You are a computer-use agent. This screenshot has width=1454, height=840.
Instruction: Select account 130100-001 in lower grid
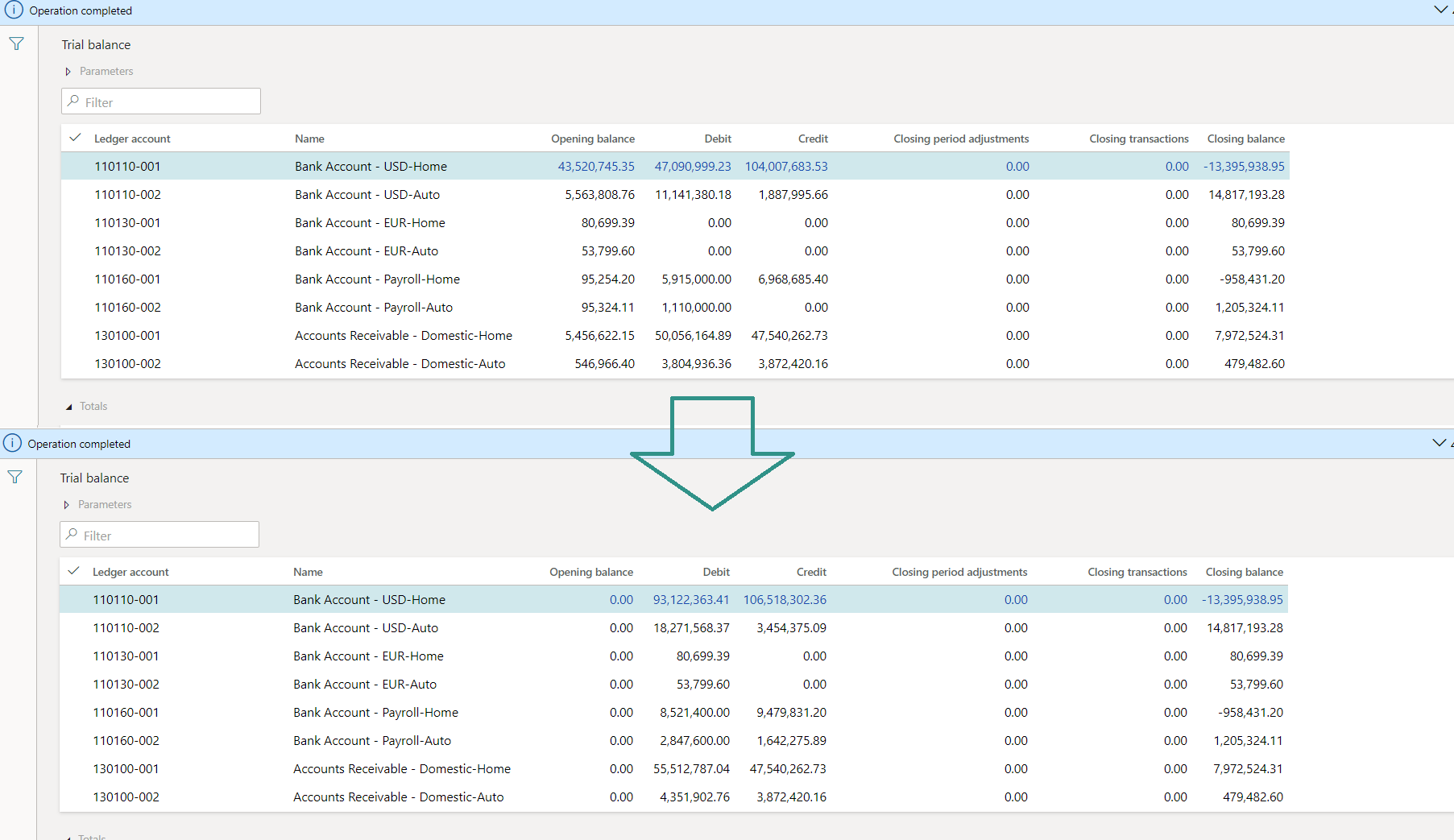coord(126,768)
